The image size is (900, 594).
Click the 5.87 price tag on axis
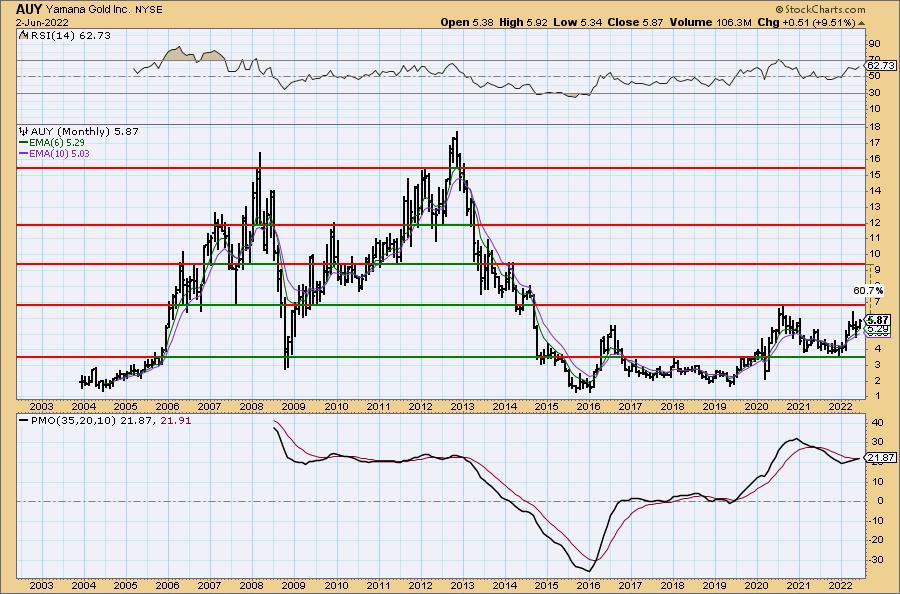[x=878, y=320]
